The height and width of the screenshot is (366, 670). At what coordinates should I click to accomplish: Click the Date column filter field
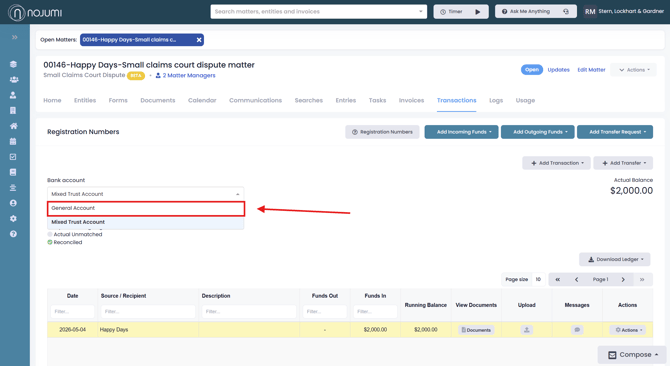point(72,311)
